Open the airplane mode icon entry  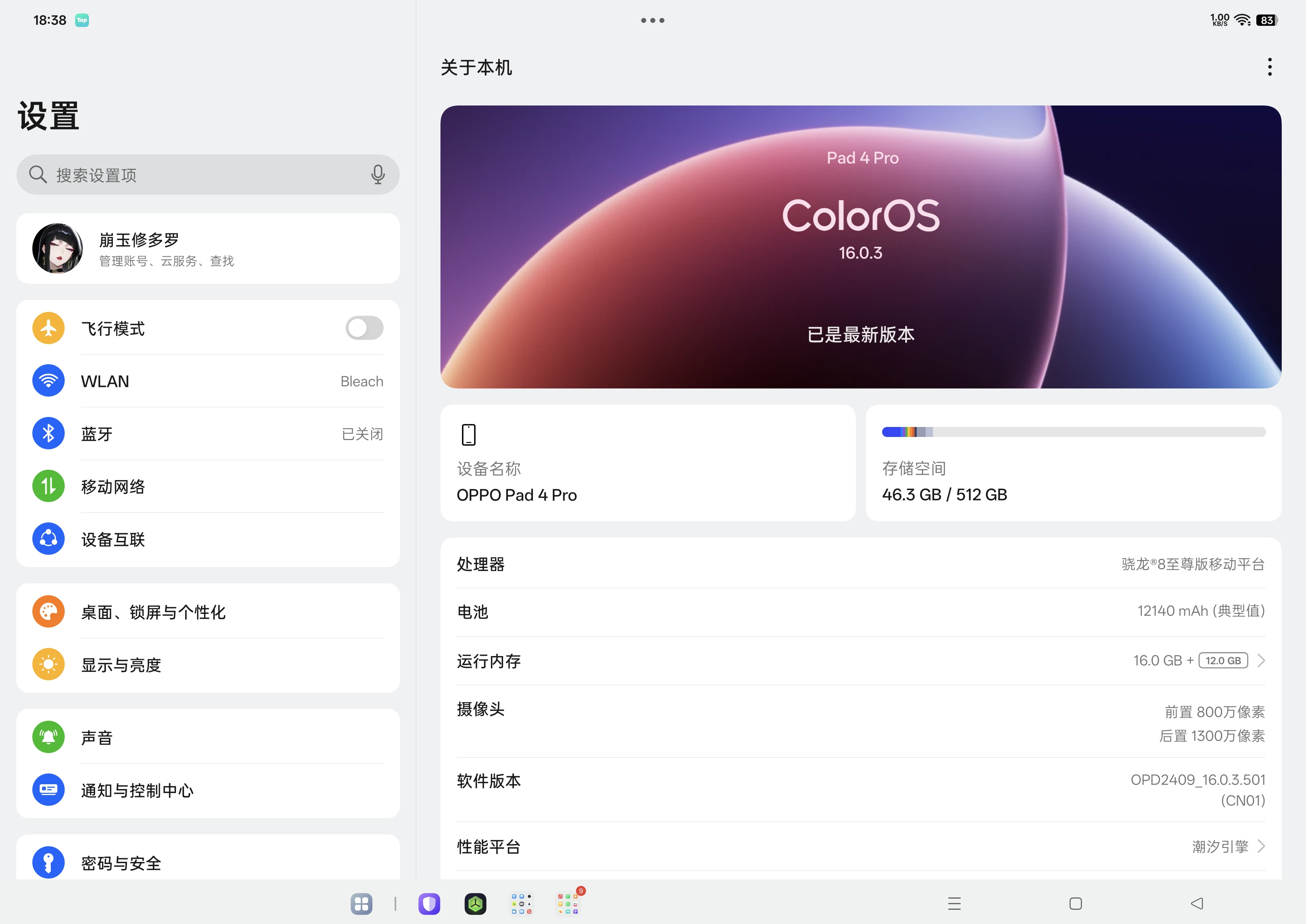point(49,328)
